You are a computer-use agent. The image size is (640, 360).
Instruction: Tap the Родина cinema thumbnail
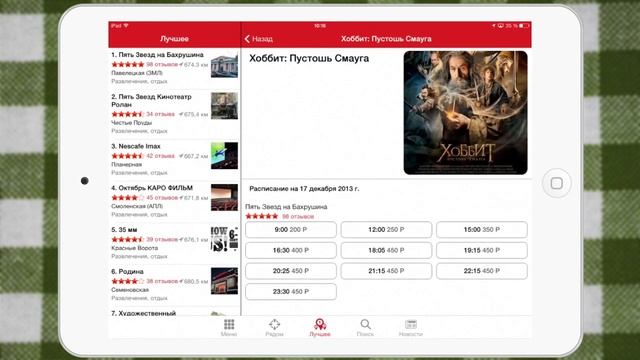point(224,281)
